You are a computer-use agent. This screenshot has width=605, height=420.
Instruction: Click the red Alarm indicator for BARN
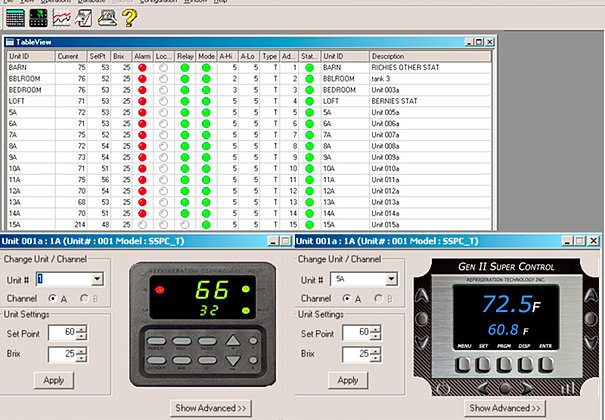[x=142, y=68]
